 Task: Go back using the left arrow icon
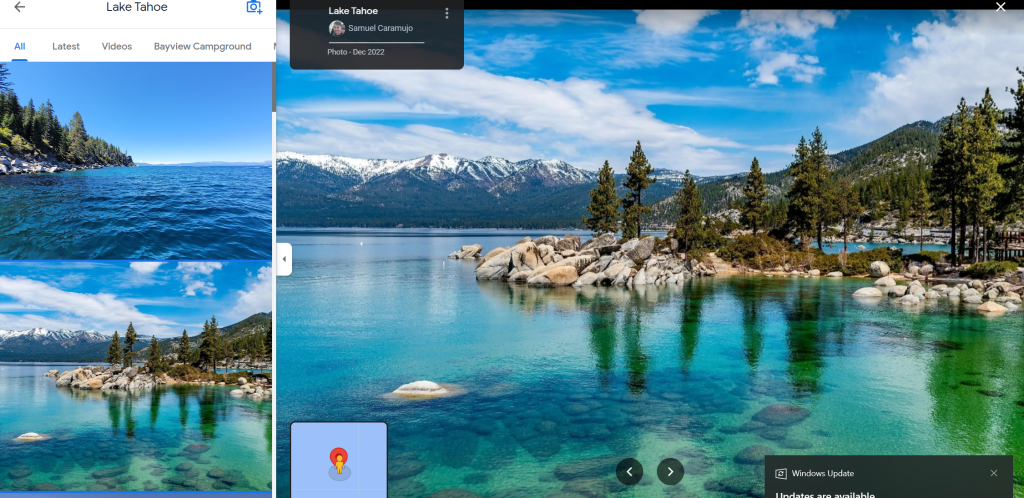pos(19,8)
